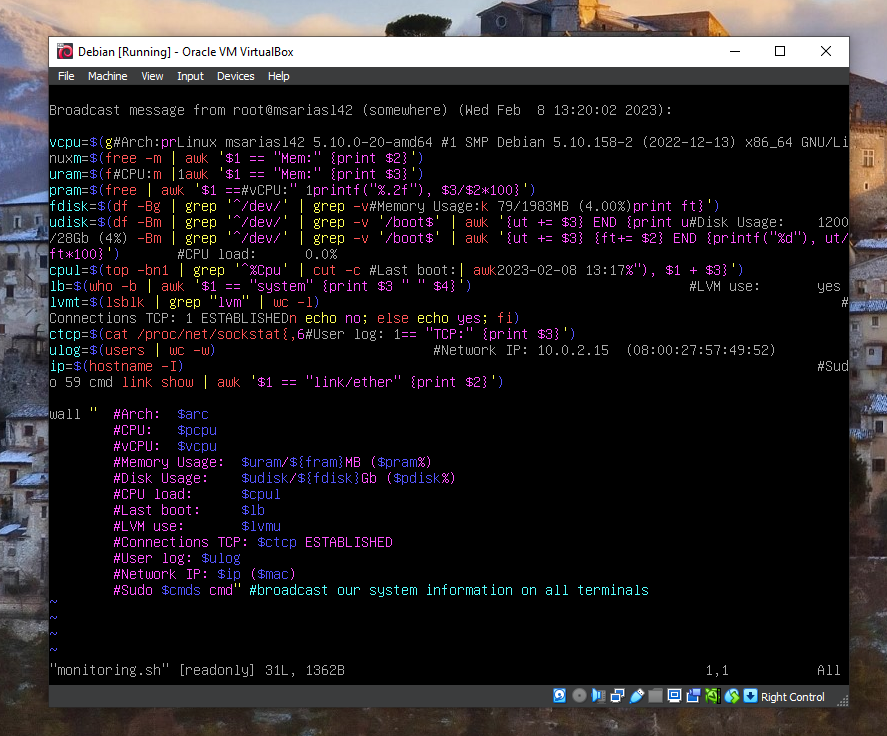Click the "Debian [Running] - Oracle VM VirtualBox" title
The image size is (887, 736).
tap(186, 51)
